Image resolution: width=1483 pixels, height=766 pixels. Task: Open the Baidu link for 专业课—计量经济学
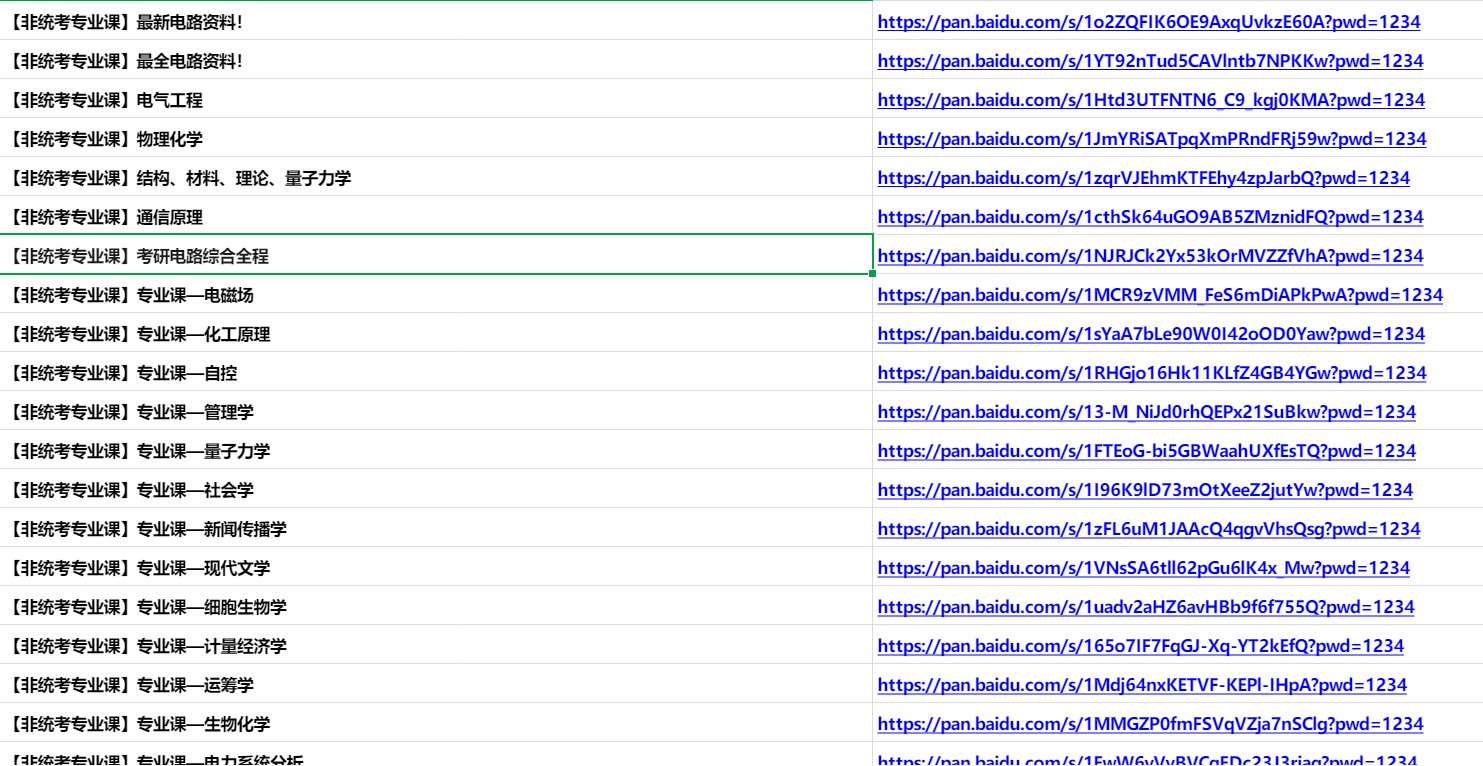[x=1141, y=646]
